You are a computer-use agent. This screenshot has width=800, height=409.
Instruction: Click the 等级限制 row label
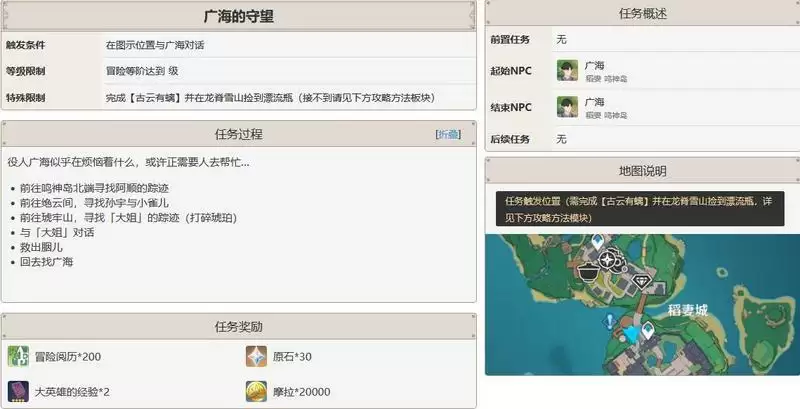click(x=26, y=71)
